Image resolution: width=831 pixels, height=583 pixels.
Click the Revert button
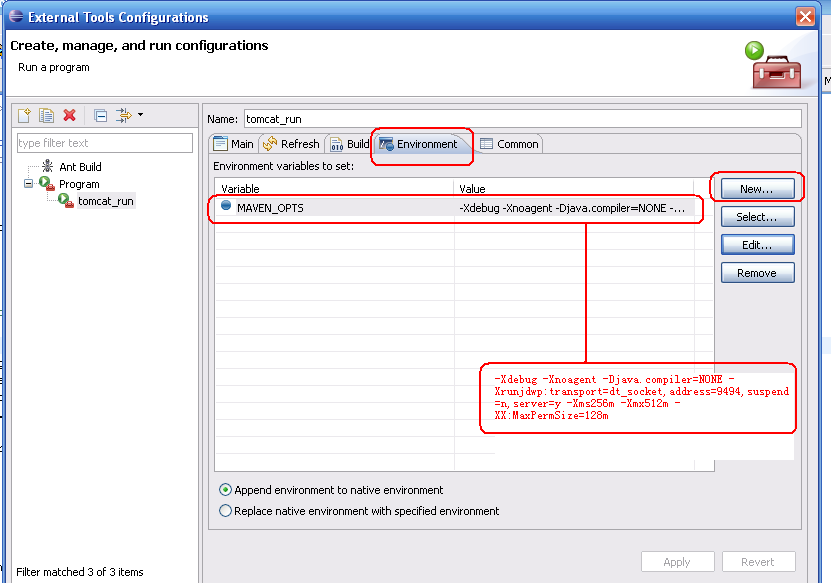point(758,562)
